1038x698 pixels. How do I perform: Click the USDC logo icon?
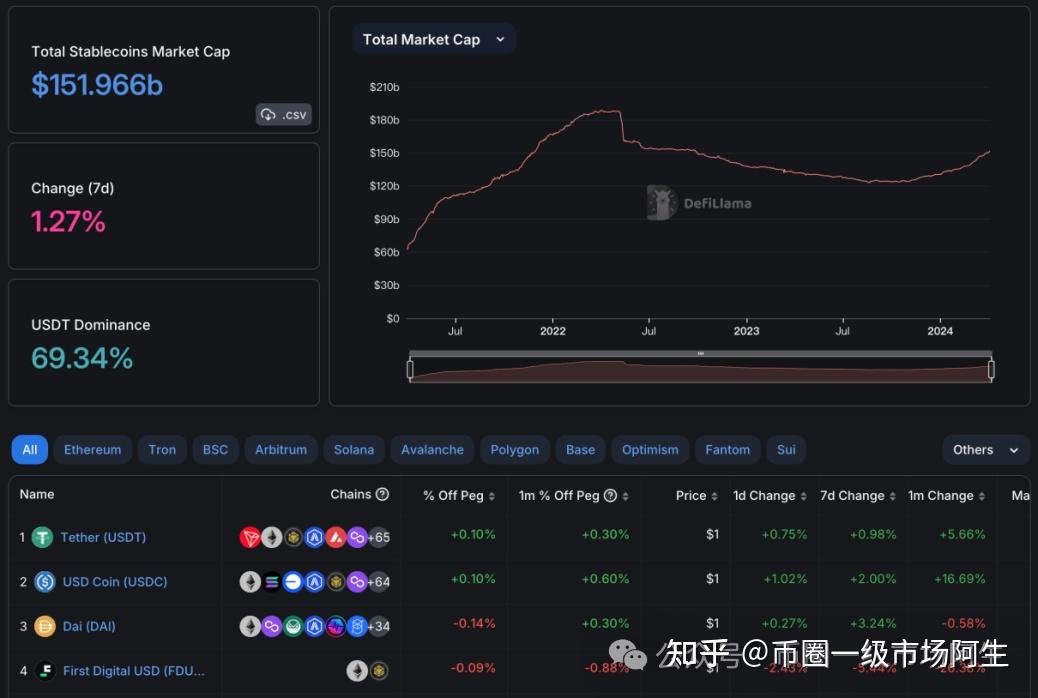pos(44,582)
